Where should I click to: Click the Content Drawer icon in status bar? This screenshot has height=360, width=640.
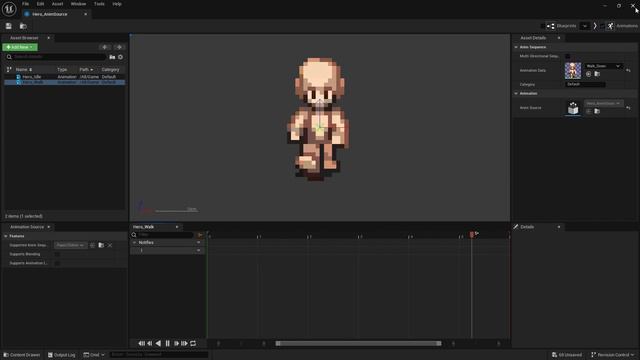point(6,355)
